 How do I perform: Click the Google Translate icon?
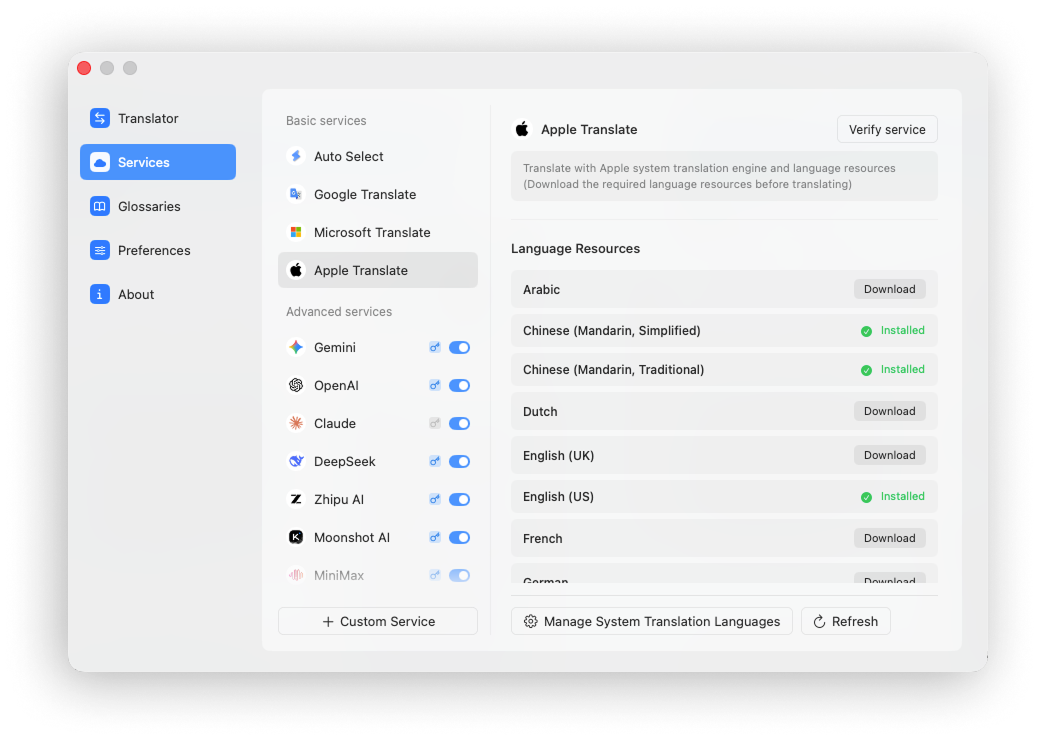(x=296, y=194)
